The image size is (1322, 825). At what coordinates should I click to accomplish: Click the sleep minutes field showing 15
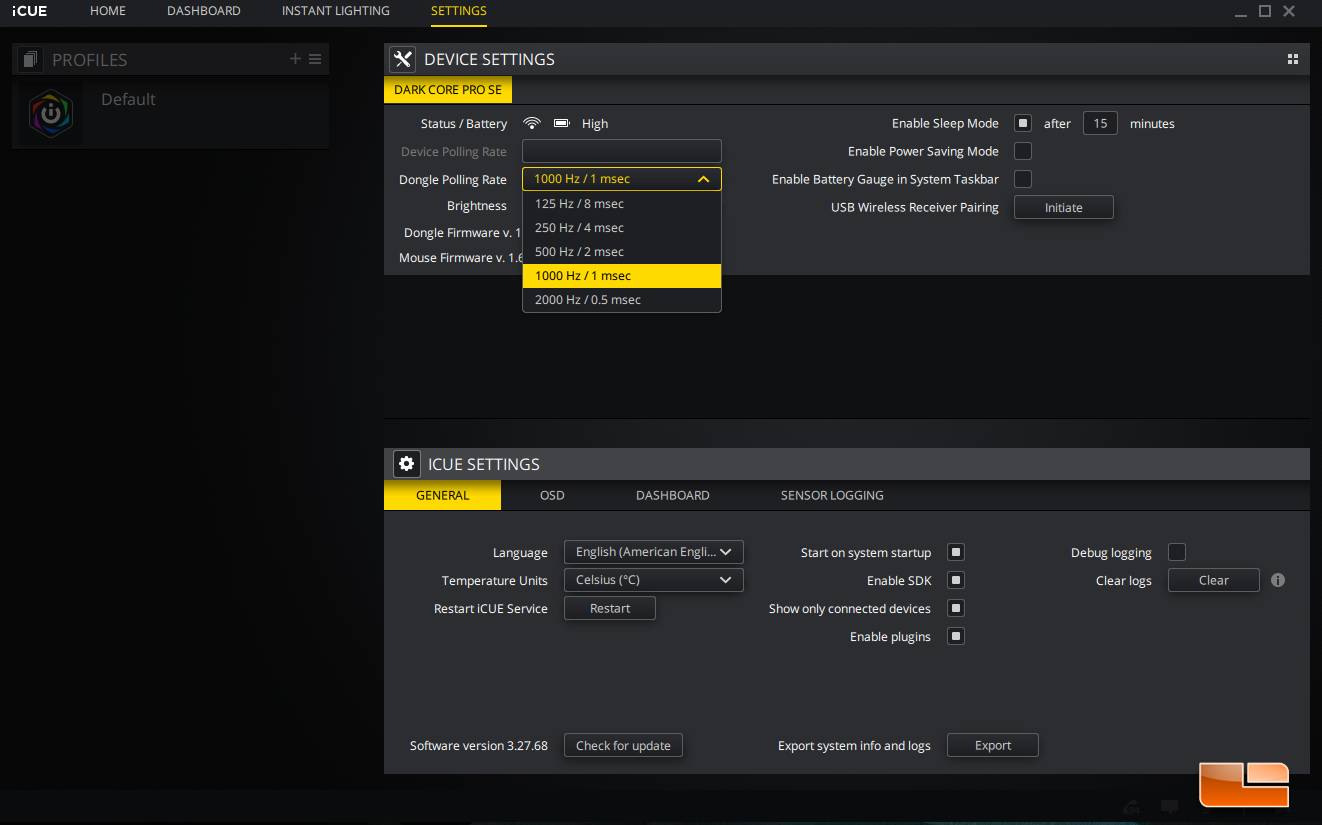[1100, 123]
